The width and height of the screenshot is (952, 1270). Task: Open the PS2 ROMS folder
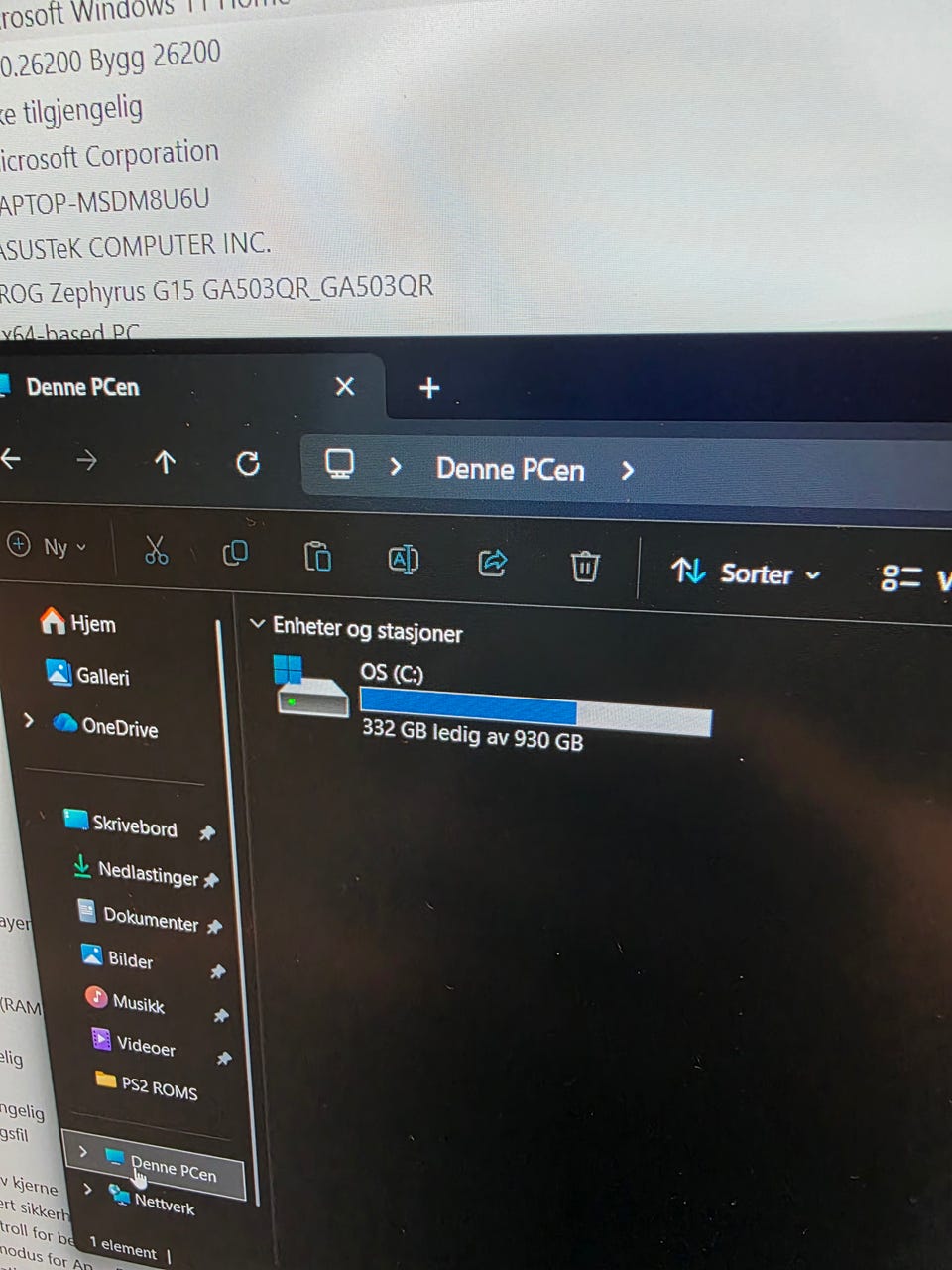146,1086
